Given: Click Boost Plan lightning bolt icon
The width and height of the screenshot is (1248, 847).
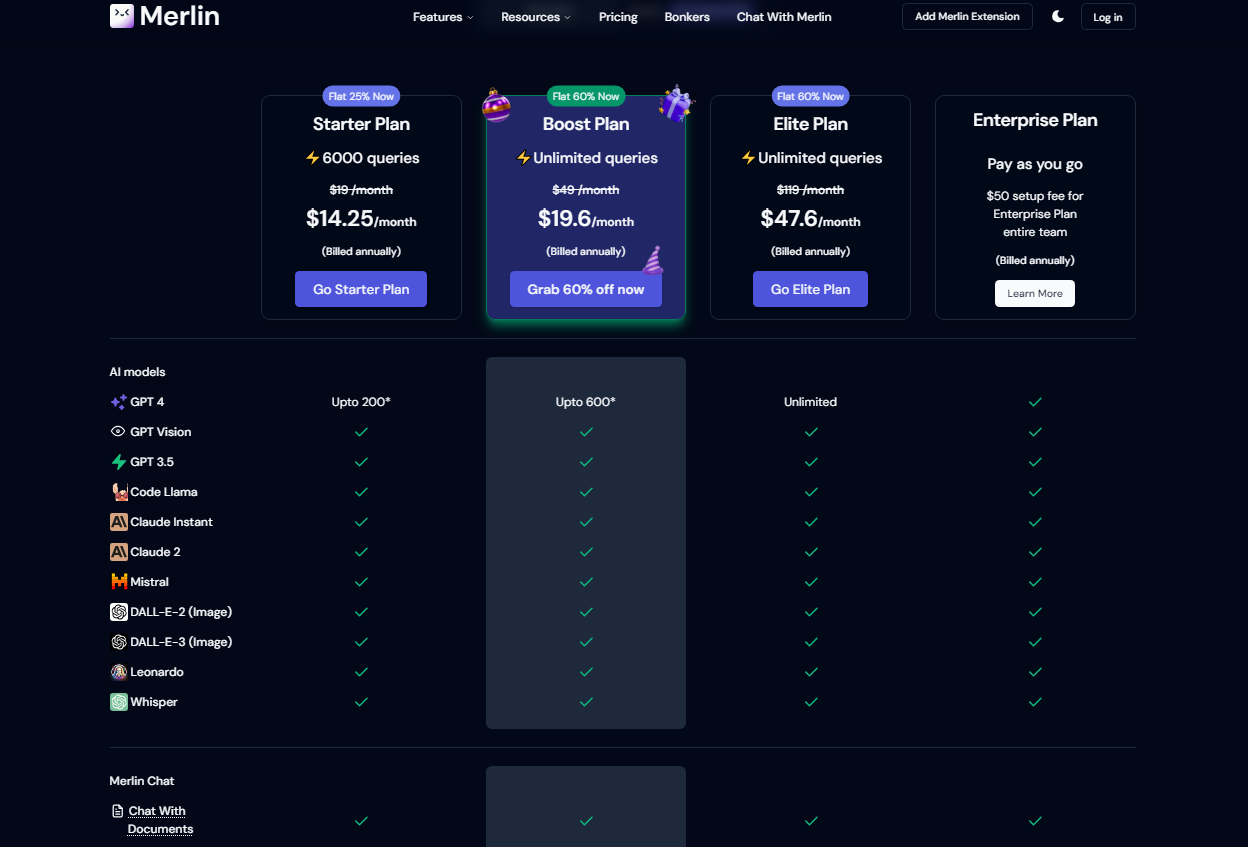Looking at the screenshot, I should (523, 158).
